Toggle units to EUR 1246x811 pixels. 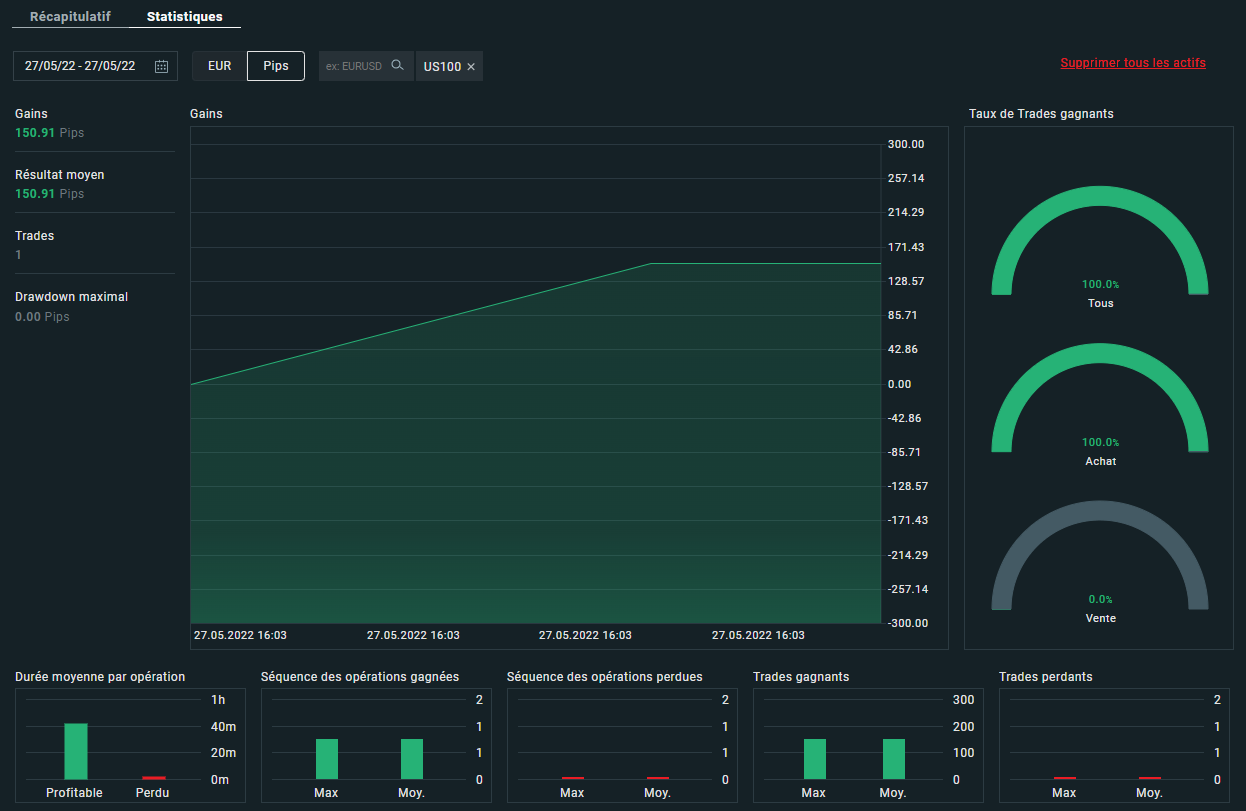pyautogui.click(x=220, y=66)
